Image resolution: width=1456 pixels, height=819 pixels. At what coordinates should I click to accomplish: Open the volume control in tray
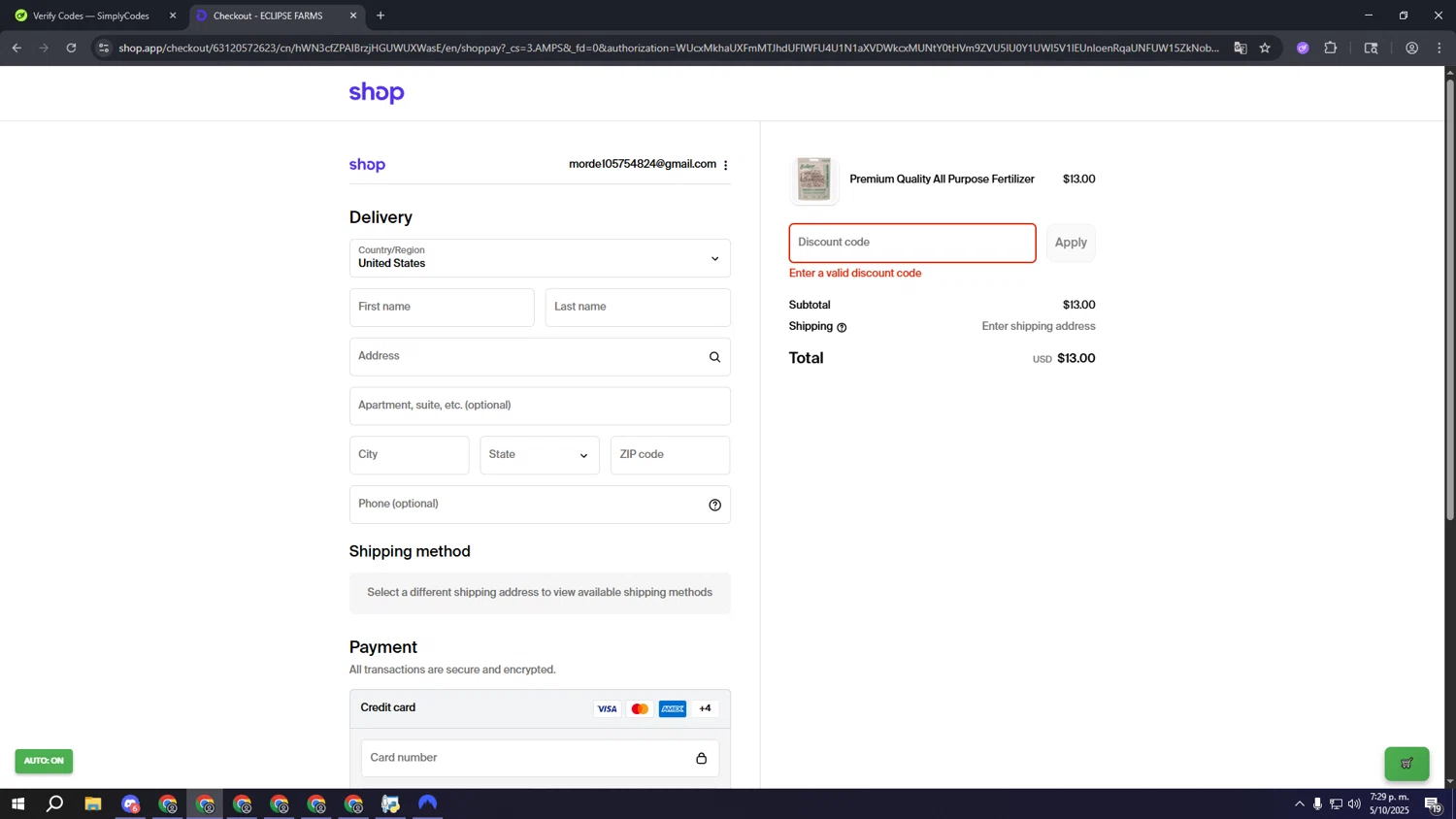1354,803
